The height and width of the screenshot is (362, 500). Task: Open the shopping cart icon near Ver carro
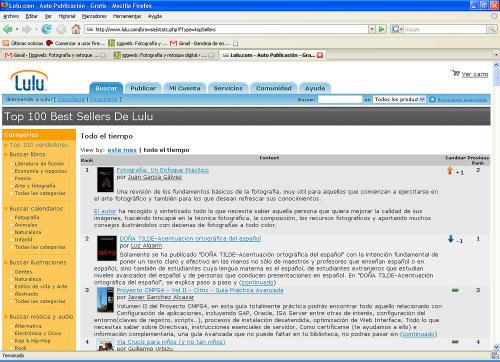455,73
